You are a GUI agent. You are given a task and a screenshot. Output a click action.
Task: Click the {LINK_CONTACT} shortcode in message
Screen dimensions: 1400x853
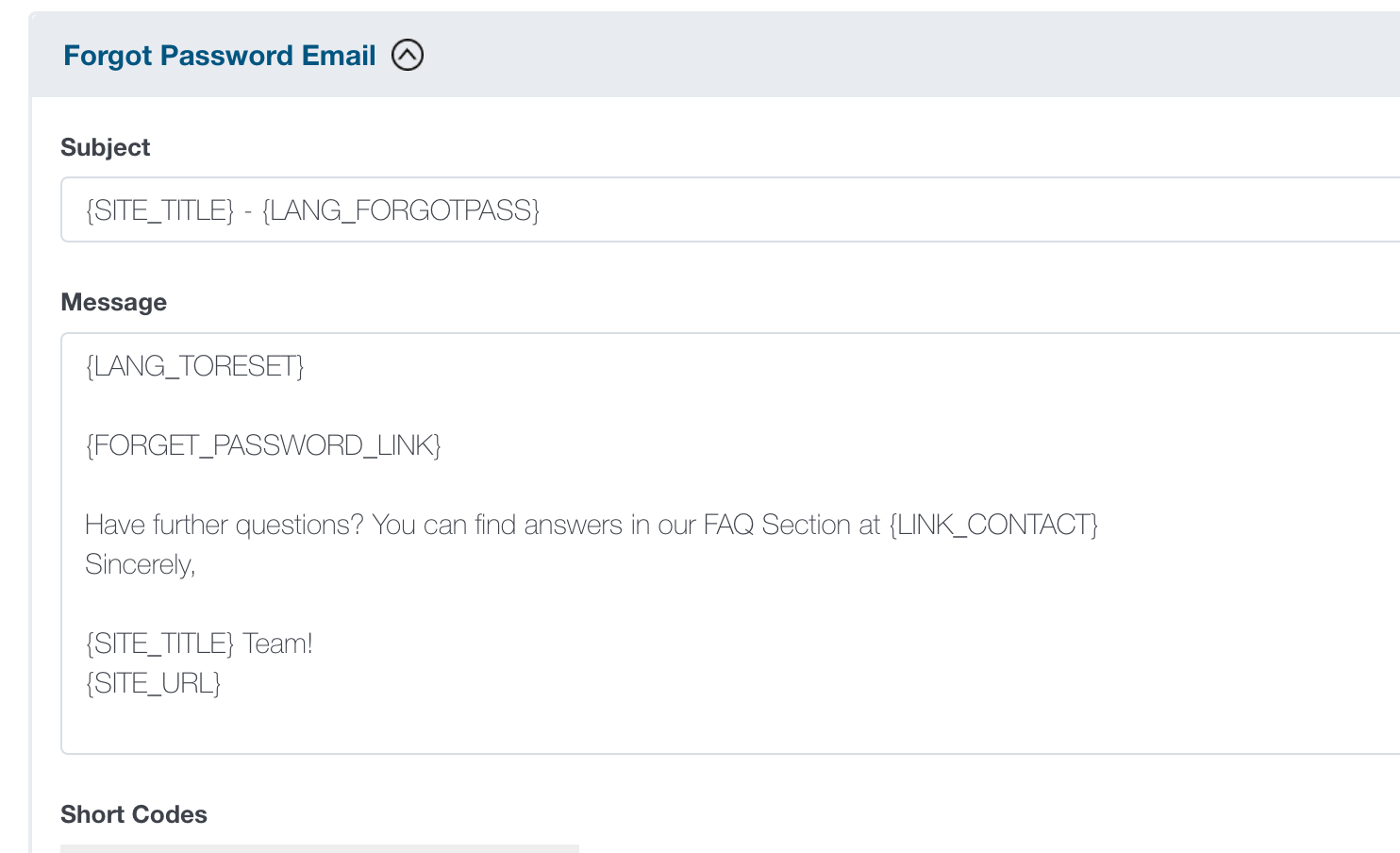tap(993, 525)
